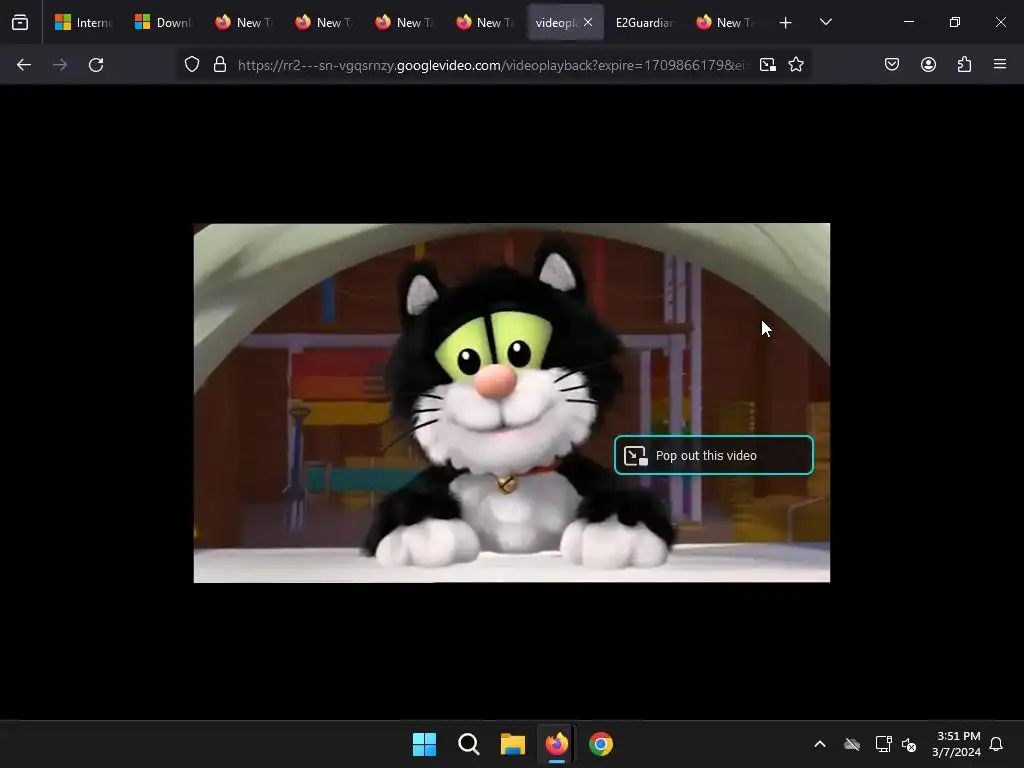
Task: Click the muted volume tray icon
Action: (x=908, y=744)
